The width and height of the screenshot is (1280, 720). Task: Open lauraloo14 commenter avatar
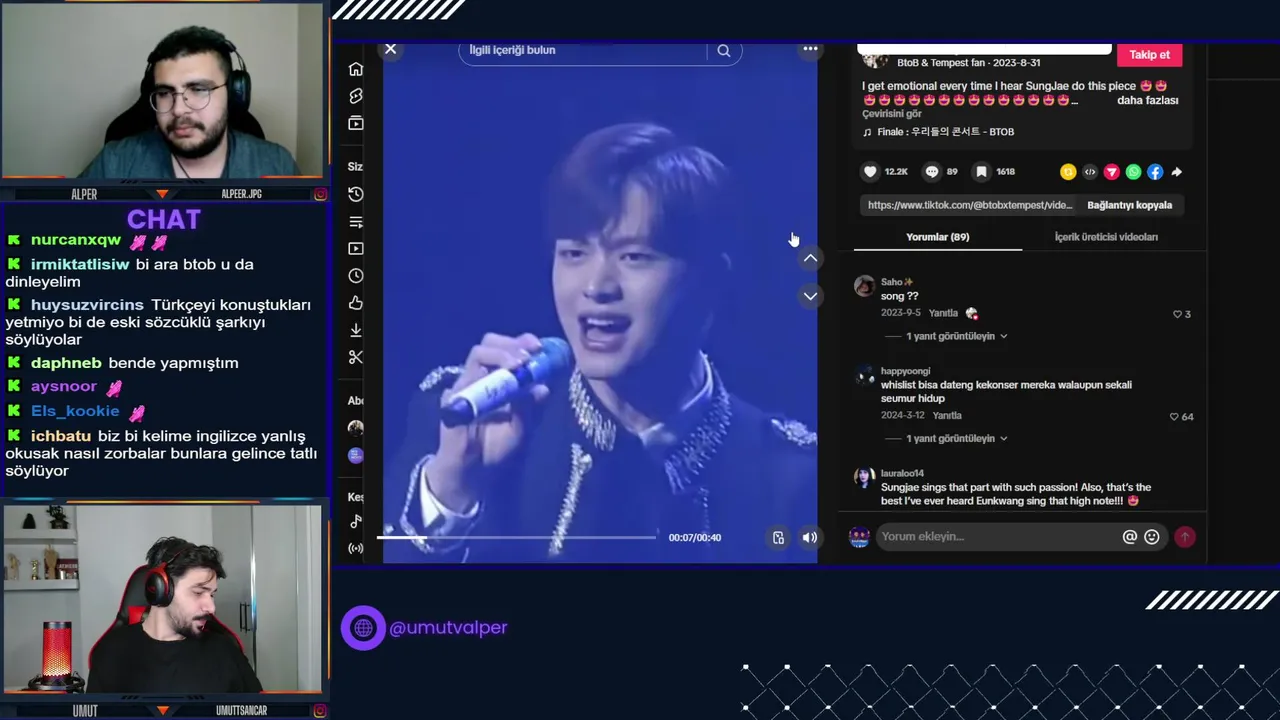coord(865,478)
